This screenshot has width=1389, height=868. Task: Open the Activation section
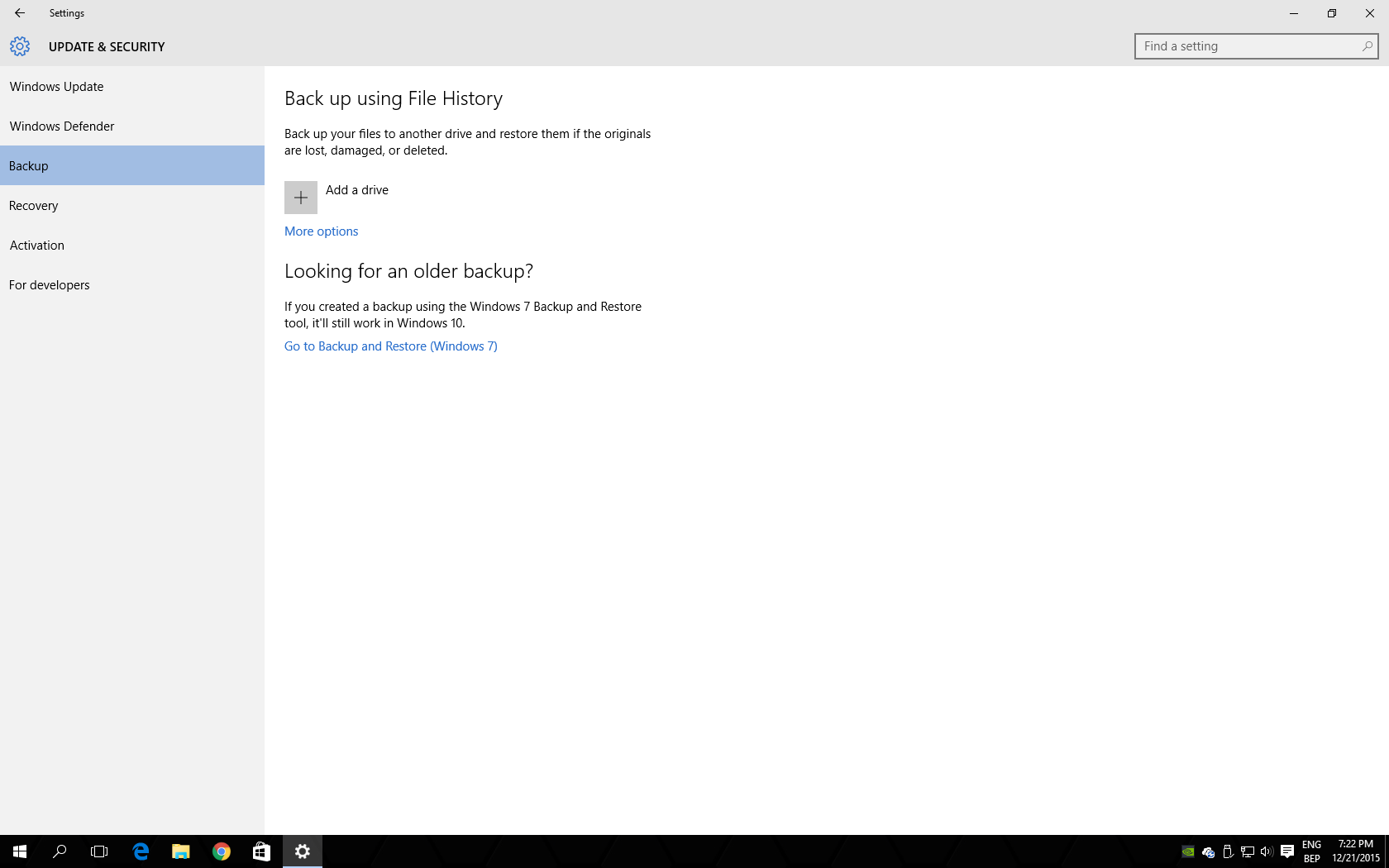click(x=132, y=245)
